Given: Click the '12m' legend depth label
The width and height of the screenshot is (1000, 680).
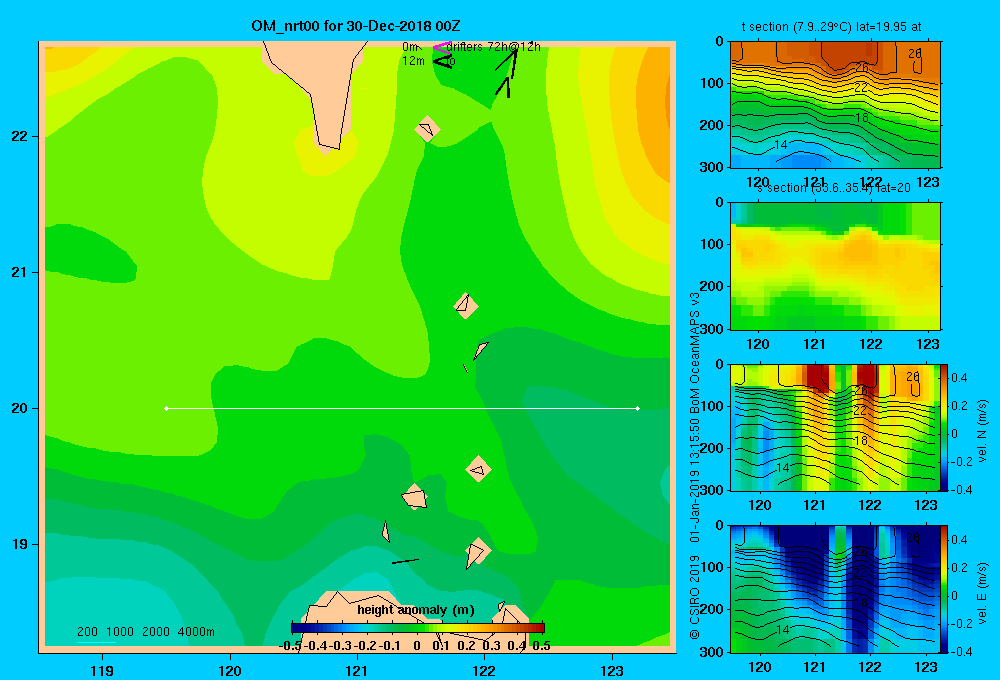Looking at the screenshot, I should tap(413, 61).
